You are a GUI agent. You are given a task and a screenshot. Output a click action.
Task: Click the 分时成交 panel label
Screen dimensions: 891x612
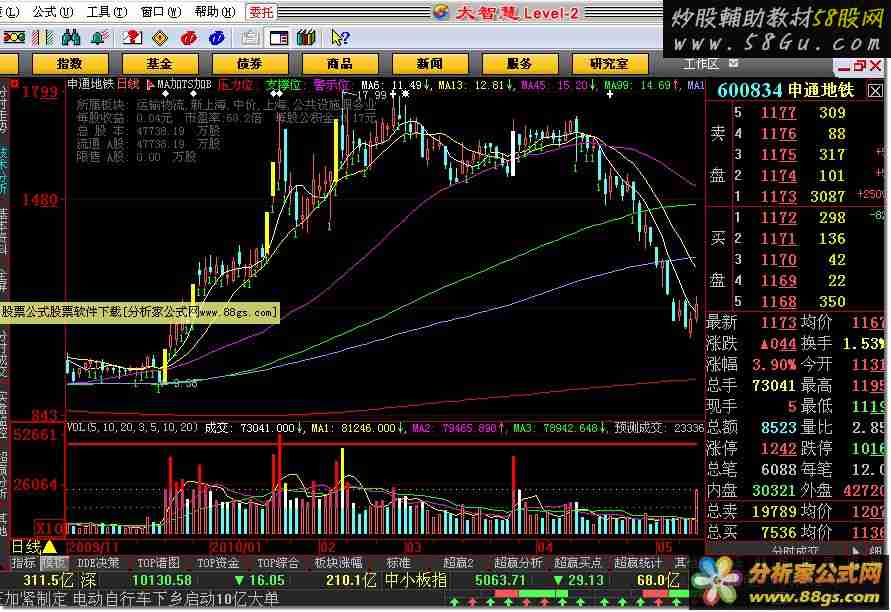[795, 551]
